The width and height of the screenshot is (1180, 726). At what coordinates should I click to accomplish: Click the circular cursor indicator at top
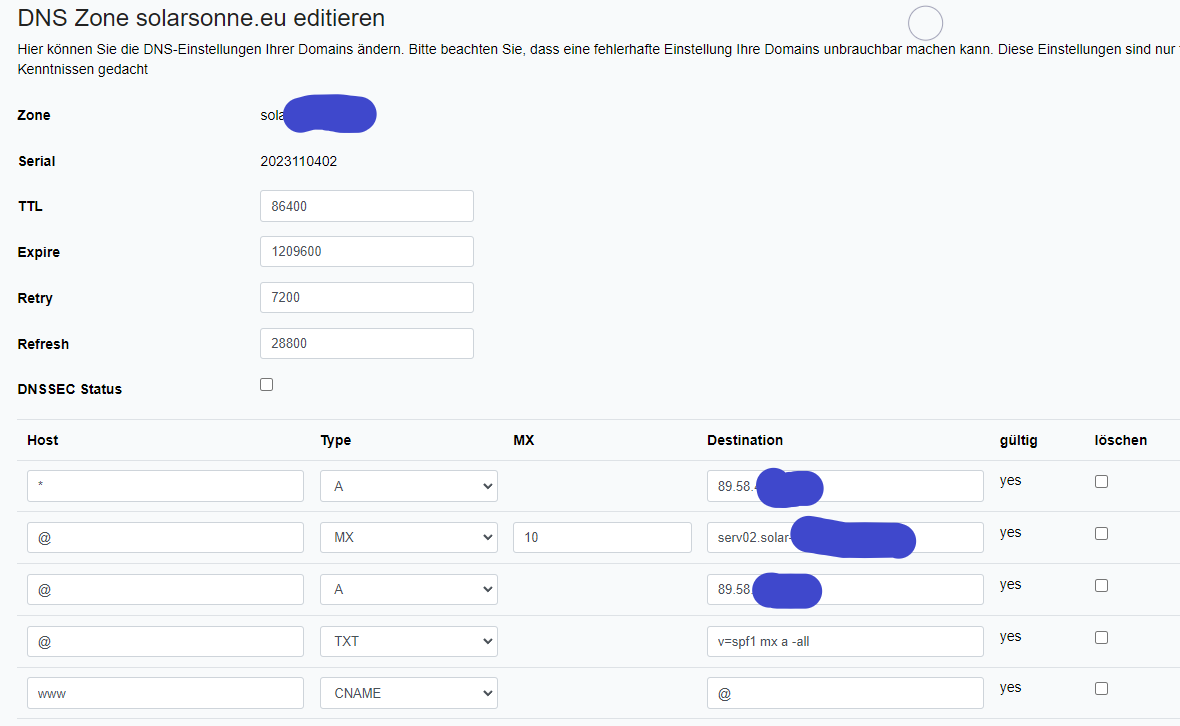[925, 23]
